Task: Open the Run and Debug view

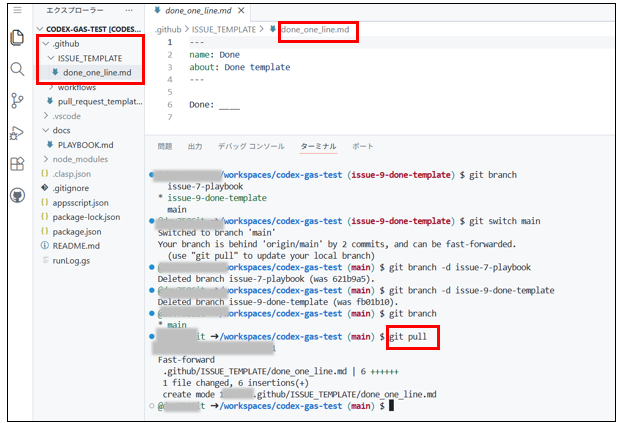Action: pos(17,133)
